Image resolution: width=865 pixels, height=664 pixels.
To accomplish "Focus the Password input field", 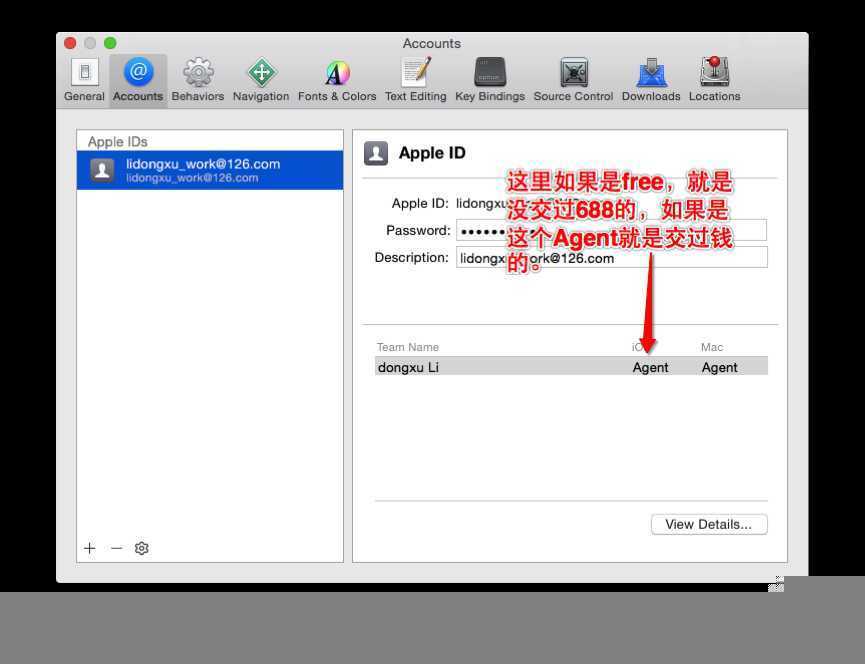I will click(x=611, y=231).
